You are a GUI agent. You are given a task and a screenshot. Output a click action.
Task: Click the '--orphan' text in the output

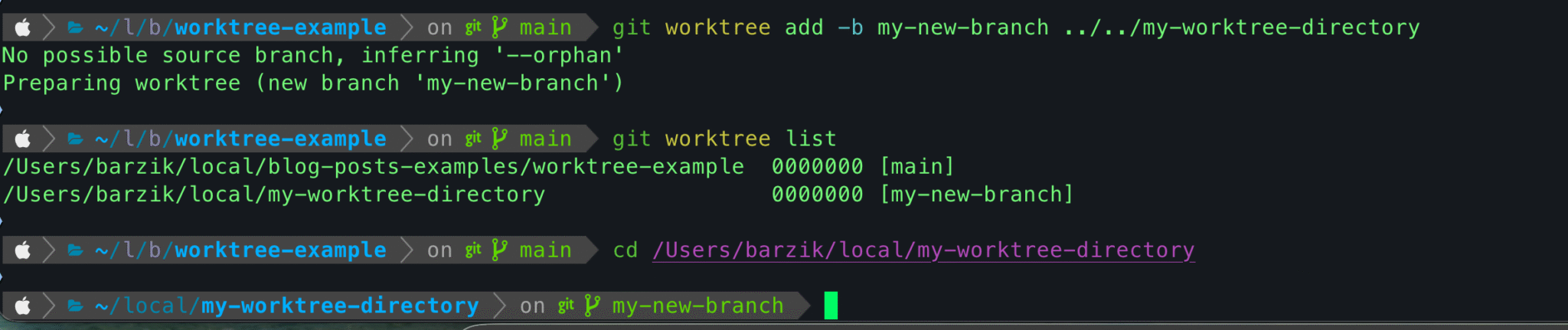559,56
